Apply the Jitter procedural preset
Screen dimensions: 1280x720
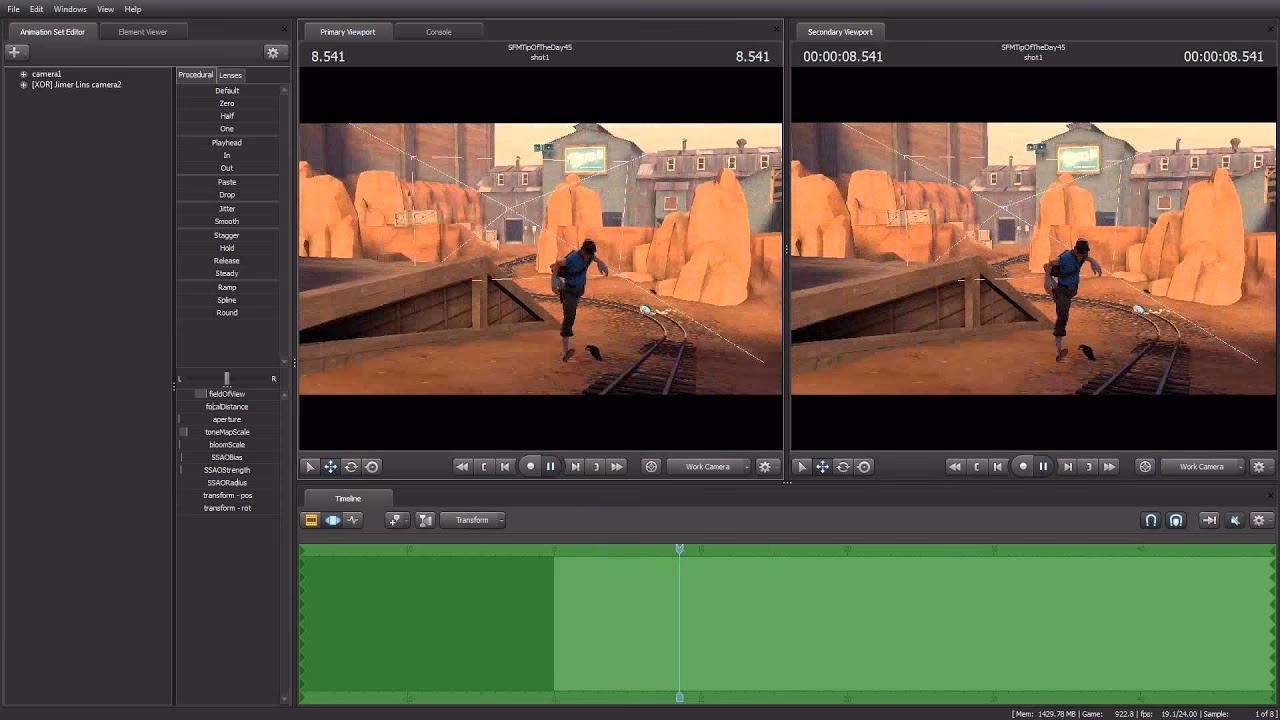tap(227, 209)
